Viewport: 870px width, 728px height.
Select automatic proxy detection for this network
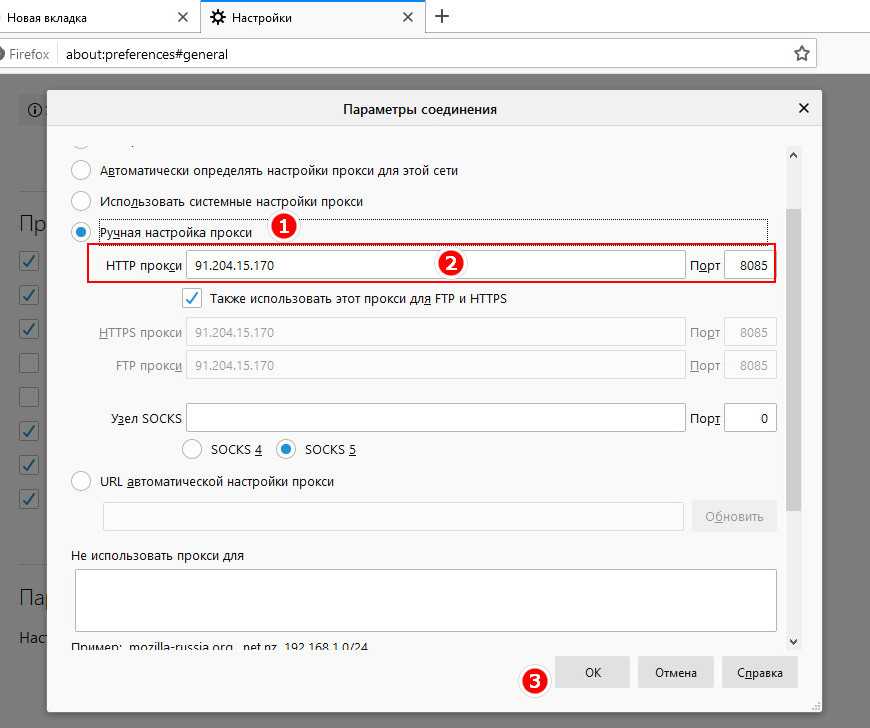82,170
